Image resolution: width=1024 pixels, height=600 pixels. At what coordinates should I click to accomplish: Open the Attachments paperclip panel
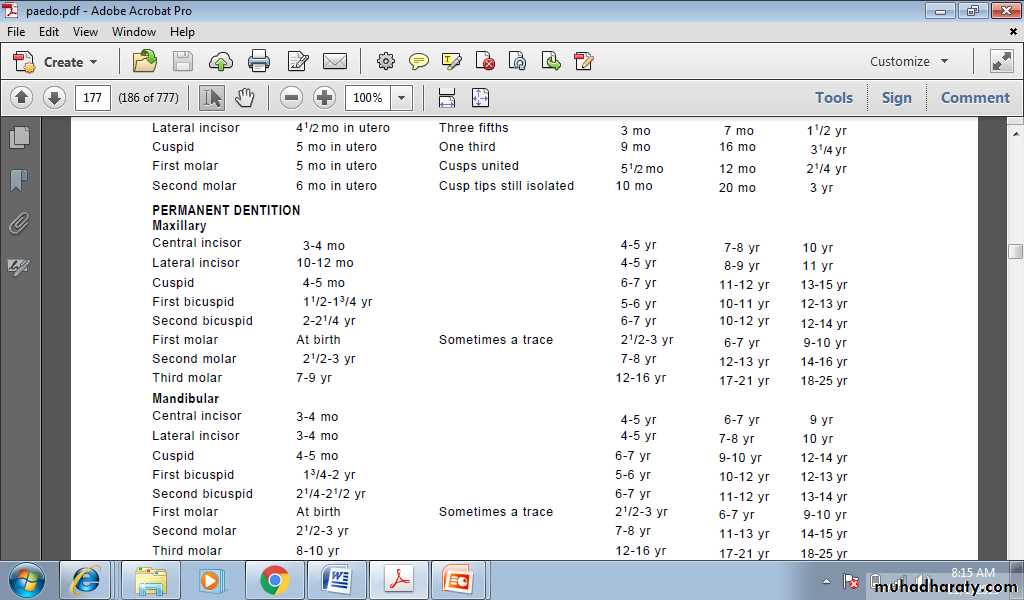[x=19, y=224]
